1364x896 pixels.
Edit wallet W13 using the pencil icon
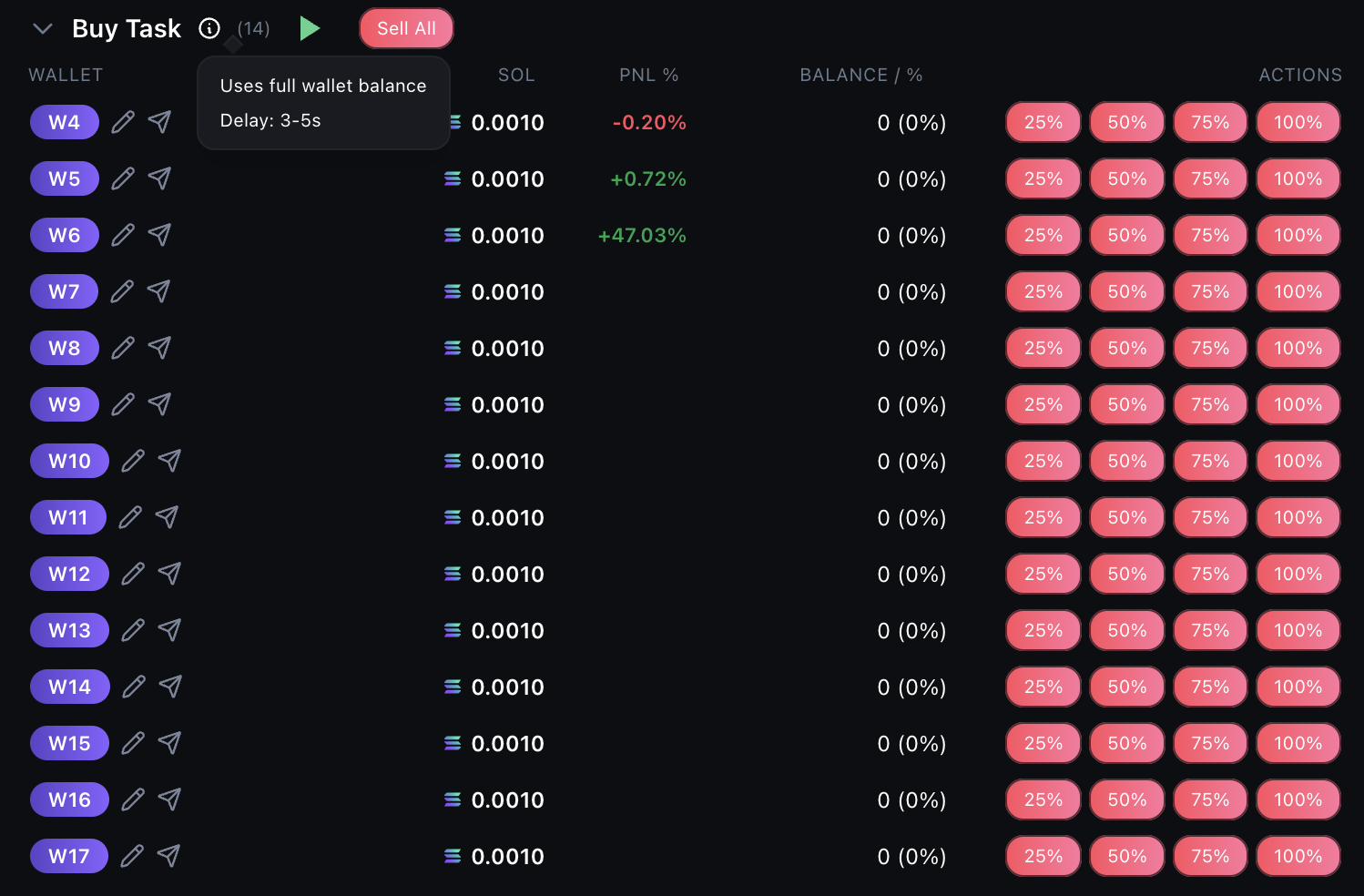[x=133, y=629]
